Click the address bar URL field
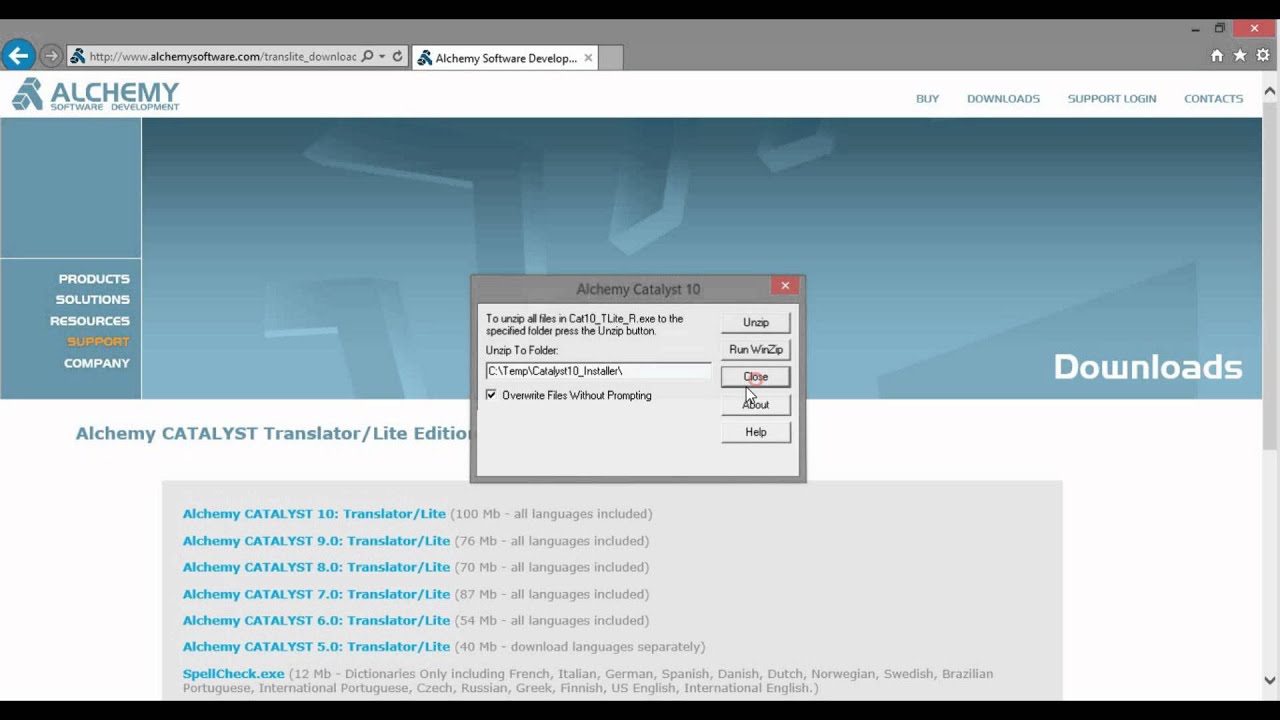This screenshot has height=720, width=1280. [222, 57]
